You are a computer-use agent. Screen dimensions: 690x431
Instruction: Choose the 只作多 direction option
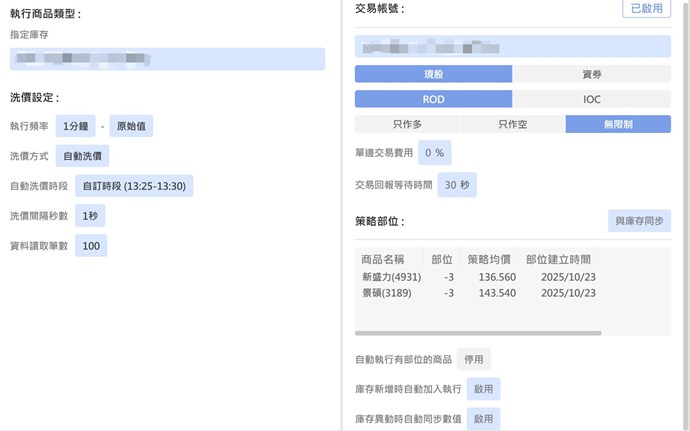(407, 124)
